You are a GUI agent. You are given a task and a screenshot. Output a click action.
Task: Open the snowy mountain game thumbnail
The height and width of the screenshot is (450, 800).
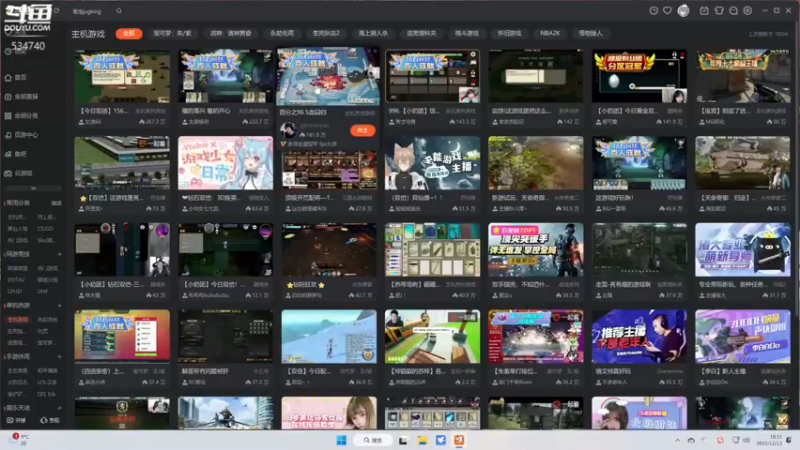(329, 336)
